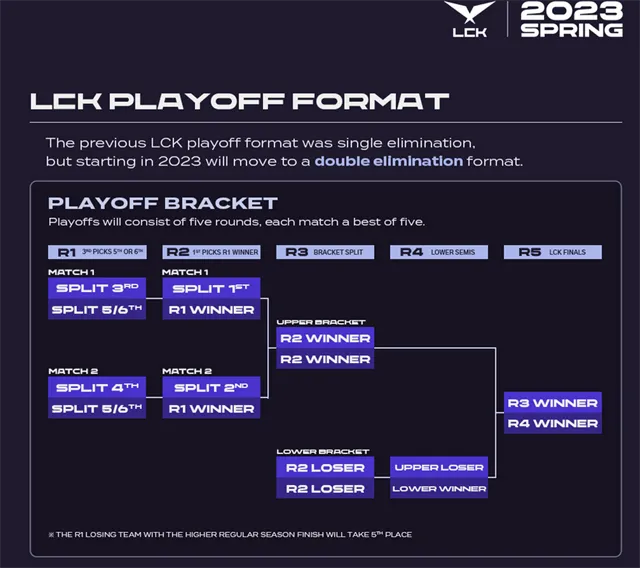Open the R5 LCK Finals header
Image resolution: width=640 pixels, height=568 pixels.
pyautogui.click(x=552, y=252)
